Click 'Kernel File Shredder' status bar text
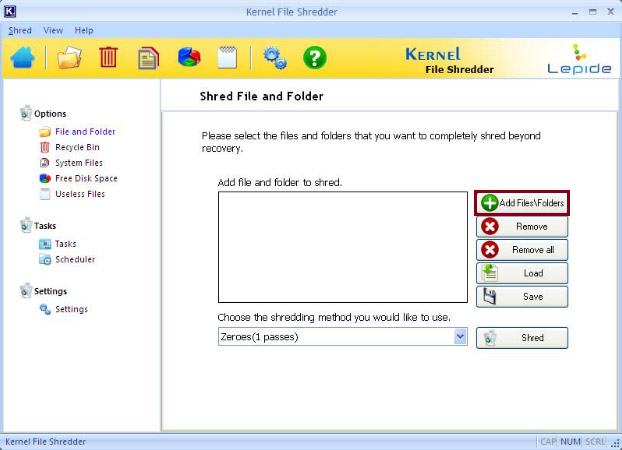The height and width of the screenshot is (450, 622). 46,442
